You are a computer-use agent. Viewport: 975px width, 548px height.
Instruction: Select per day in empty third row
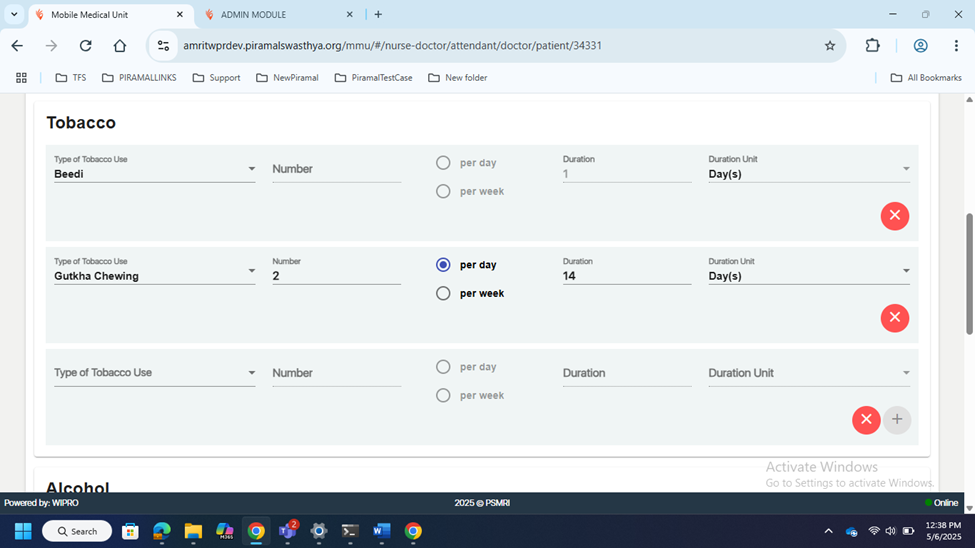point(443,367)
